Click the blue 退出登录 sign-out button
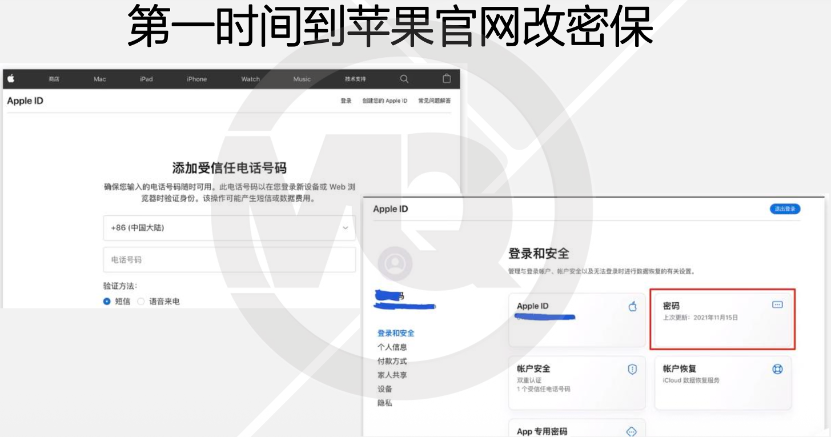This screenshot has width=832, height=438. click(785, 209)
